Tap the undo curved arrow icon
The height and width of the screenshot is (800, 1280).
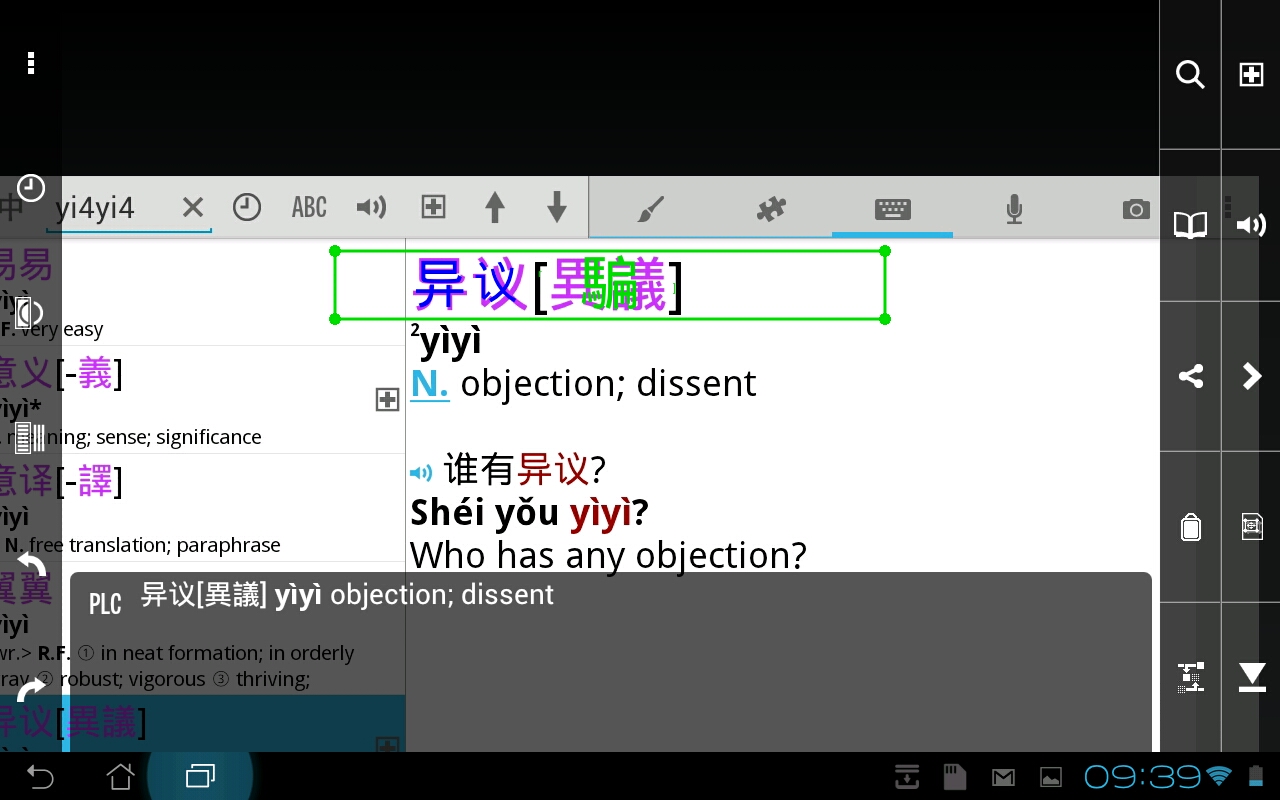[31, 565]
